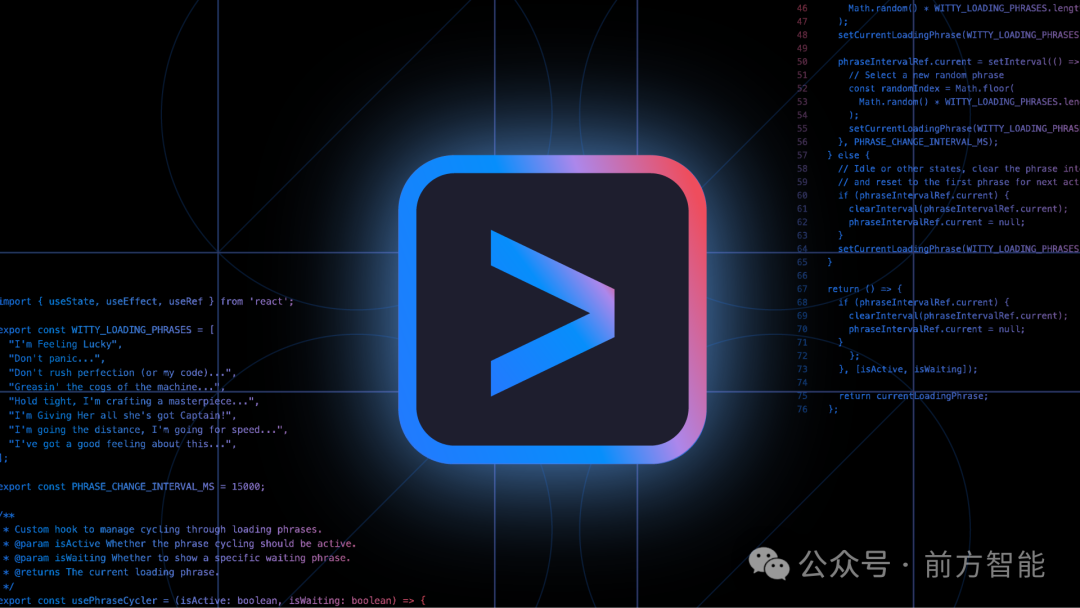Select "clearInterval(phraseIntervalRef.current);" on line 69
The height and width of the screenshot is (608, 1080).
click(x=958, y=316)
